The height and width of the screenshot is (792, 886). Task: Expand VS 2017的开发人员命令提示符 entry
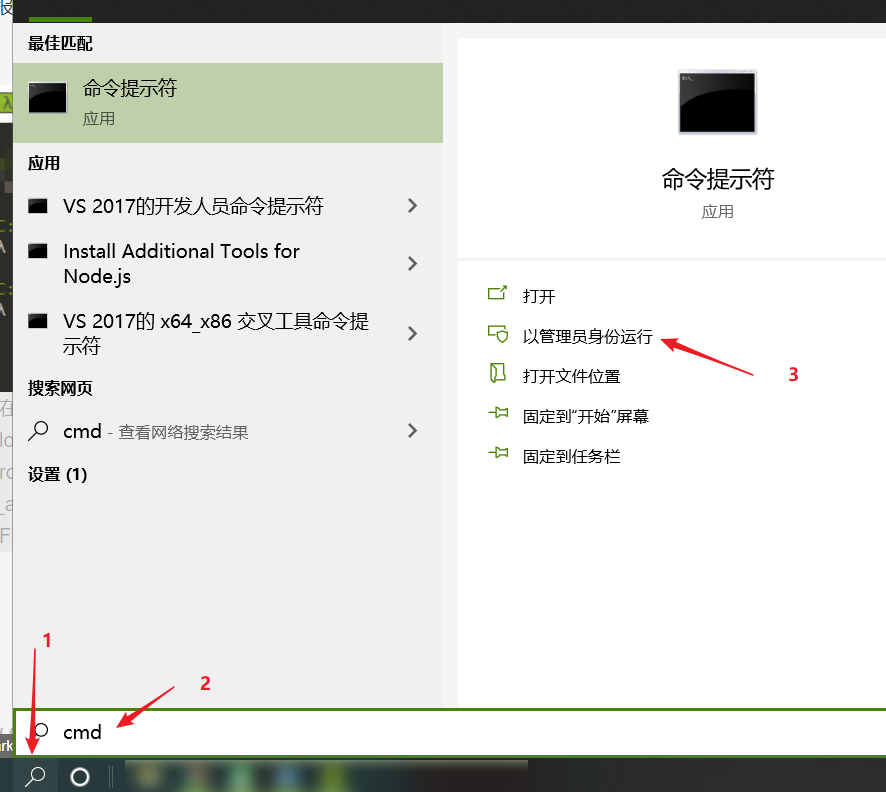pos(412,206)
